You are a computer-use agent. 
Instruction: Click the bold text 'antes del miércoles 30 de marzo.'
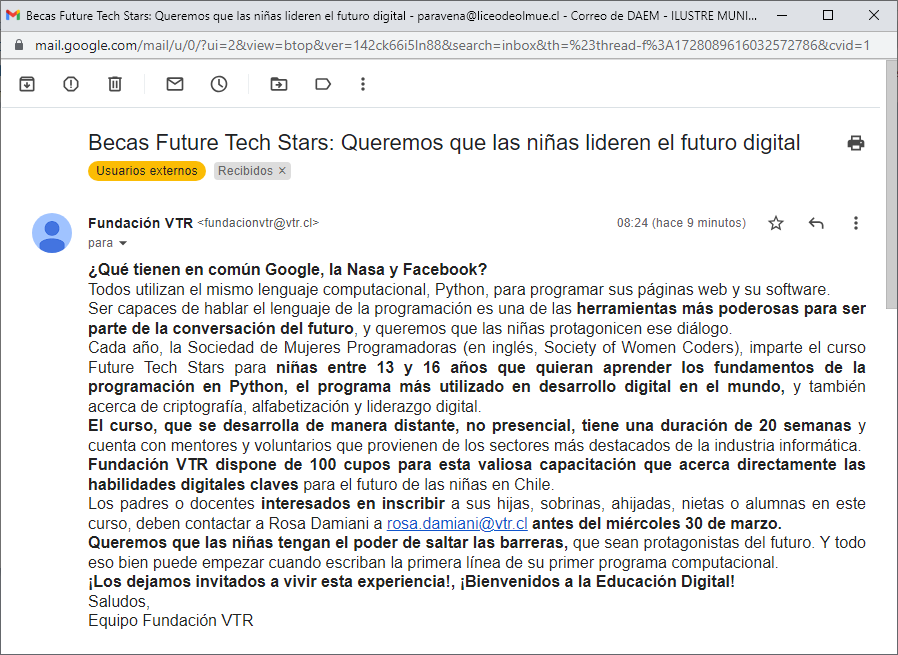(x=657, y=523)
